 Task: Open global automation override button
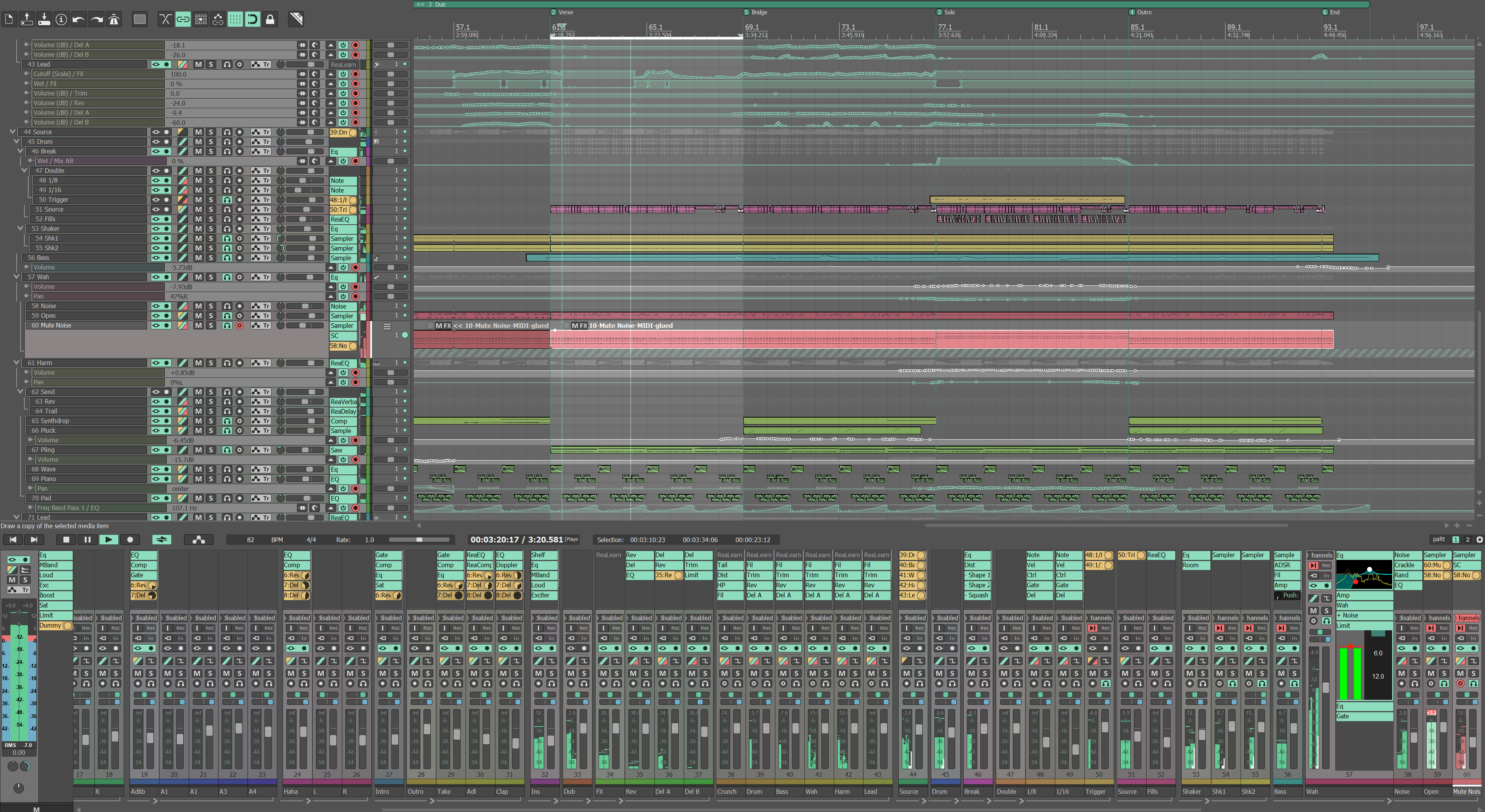[198, 540]
